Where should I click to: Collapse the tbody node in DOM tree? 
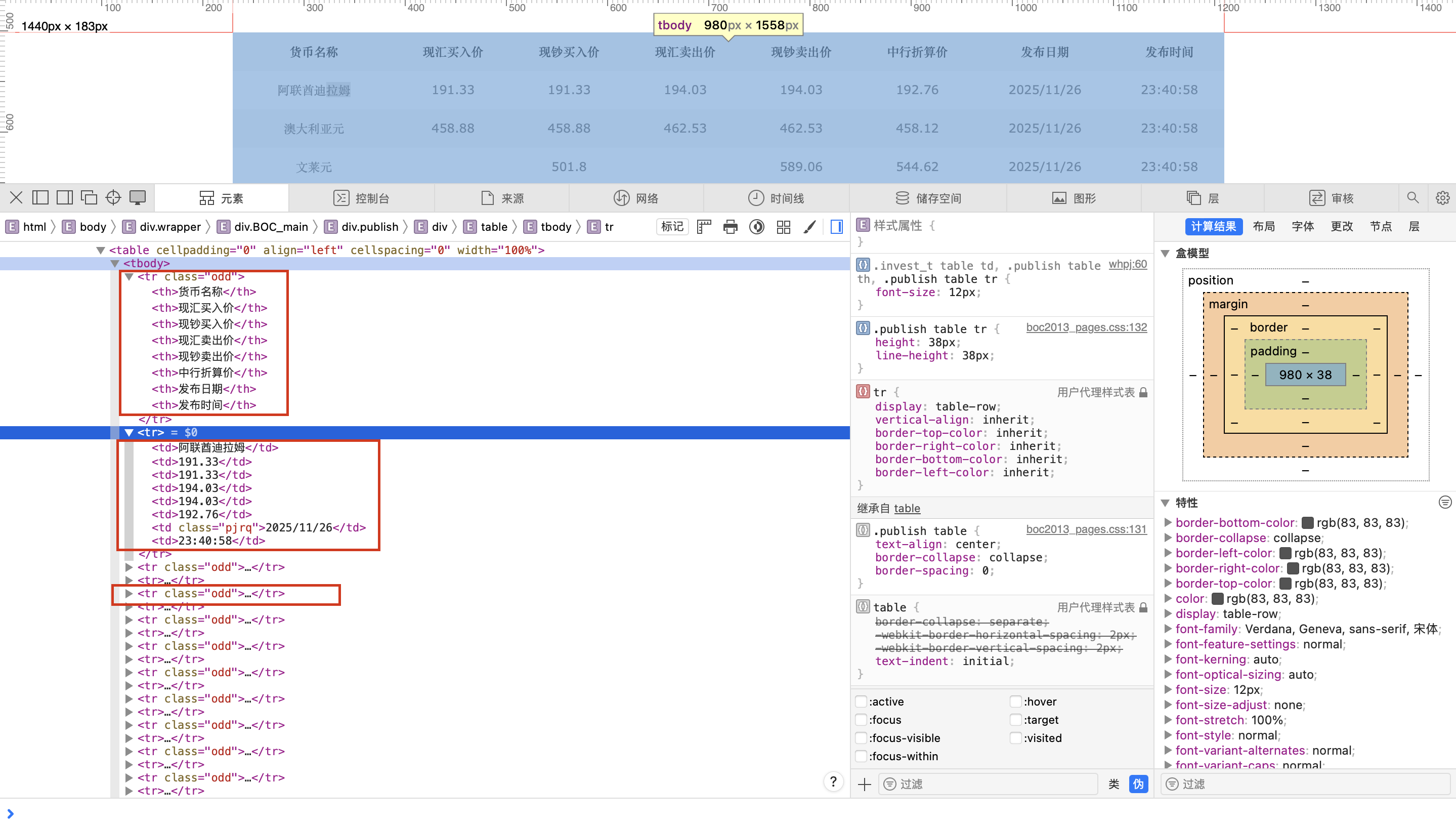(115, 264)
